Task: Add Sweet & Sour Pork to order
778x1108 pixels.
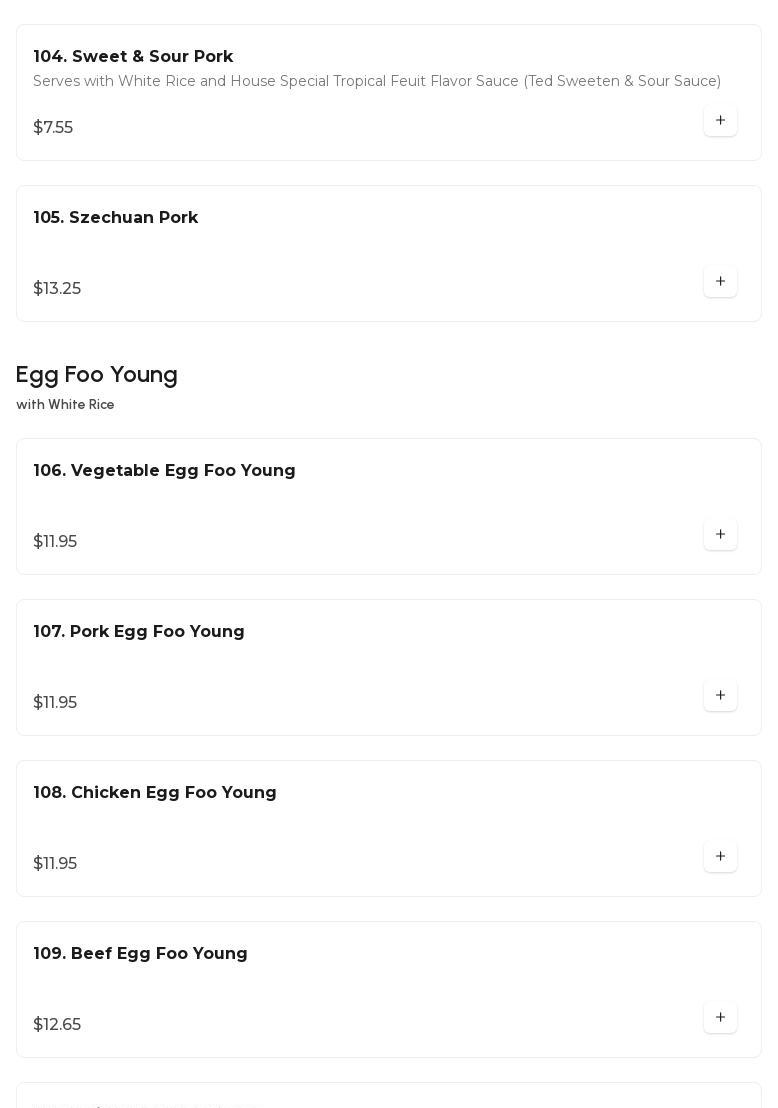Action: coord(720,121)
